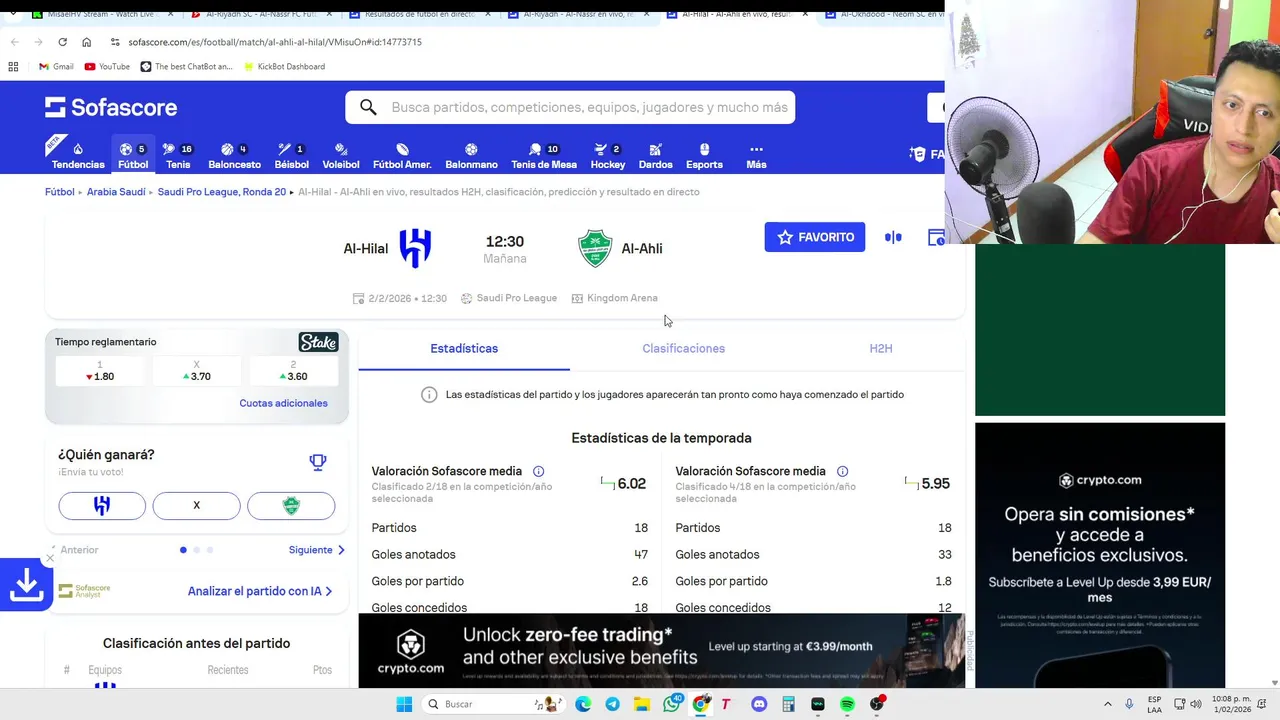Screen dimensions: 1280x720
Task: Open the Tenis de Mesa section
Action: click(544, 155)
